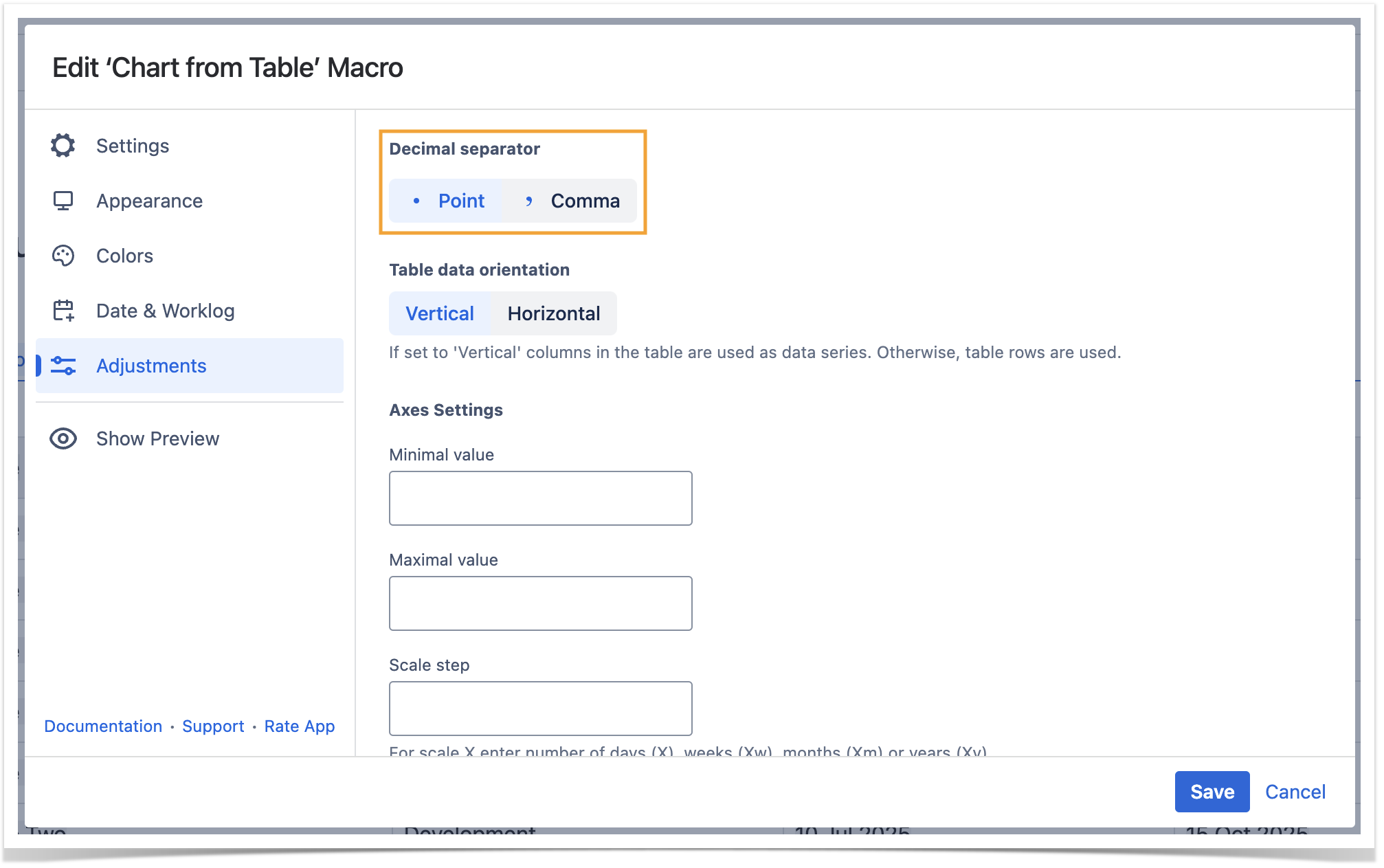Open the Documentation link
This screenshot has height=868, width=1384.
point(103,726)
